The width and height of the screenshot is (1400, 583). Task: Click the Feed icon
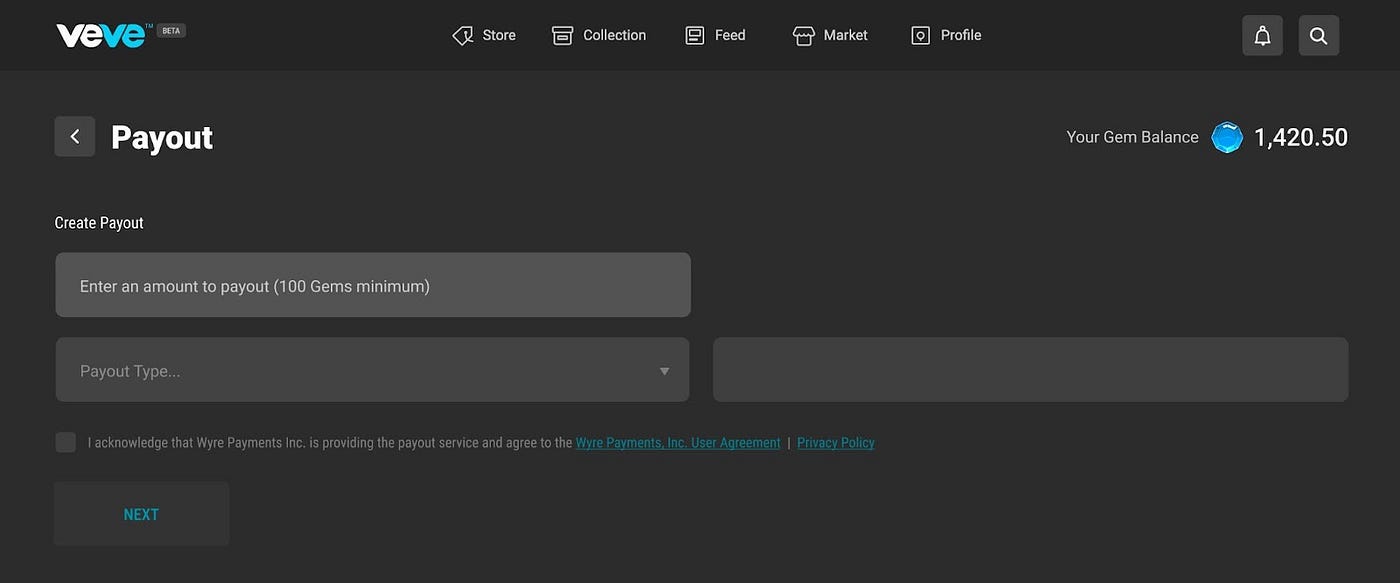coord(695,35)
